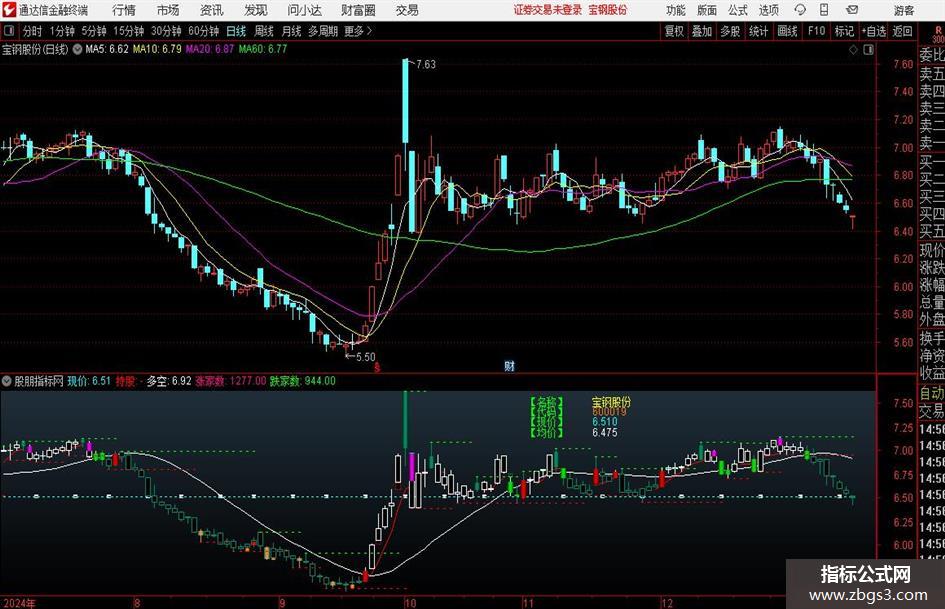Click the 财 marker on the chart

pyautogui.click(x=509, y=365)
